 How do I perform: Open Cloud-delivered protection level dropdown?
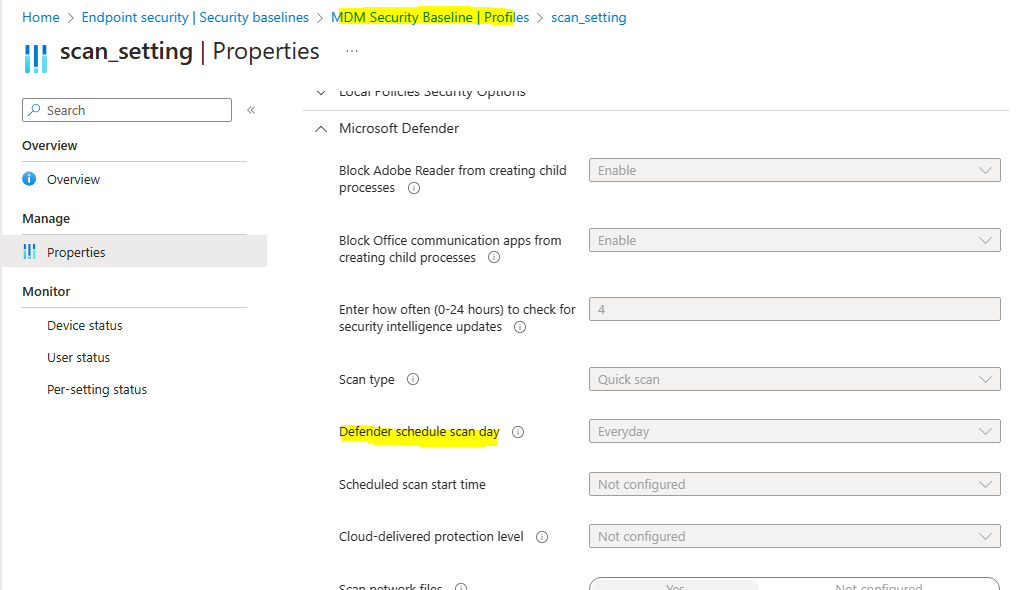[795, 536]
